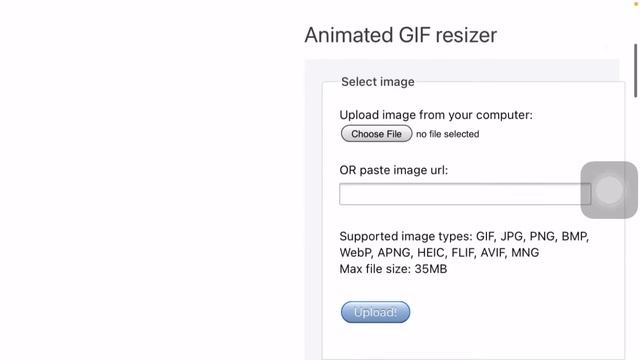Click the blue Upload! button
The image size is (640, 360).
[x=376, y=312]
